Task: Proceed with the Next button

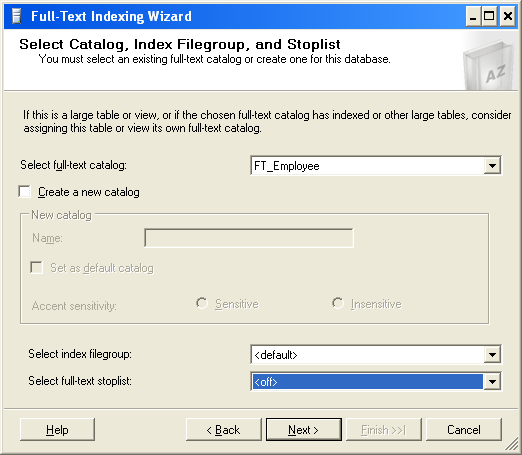Action: [x=304, y=430]
